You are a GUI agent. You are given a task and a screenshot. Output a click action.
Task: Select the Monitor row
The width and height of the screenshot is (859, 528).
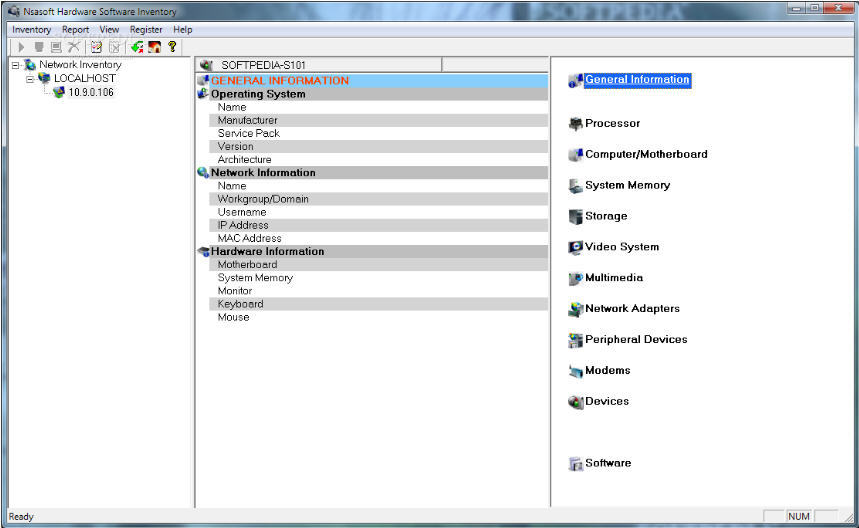click(x=378, y=291)
